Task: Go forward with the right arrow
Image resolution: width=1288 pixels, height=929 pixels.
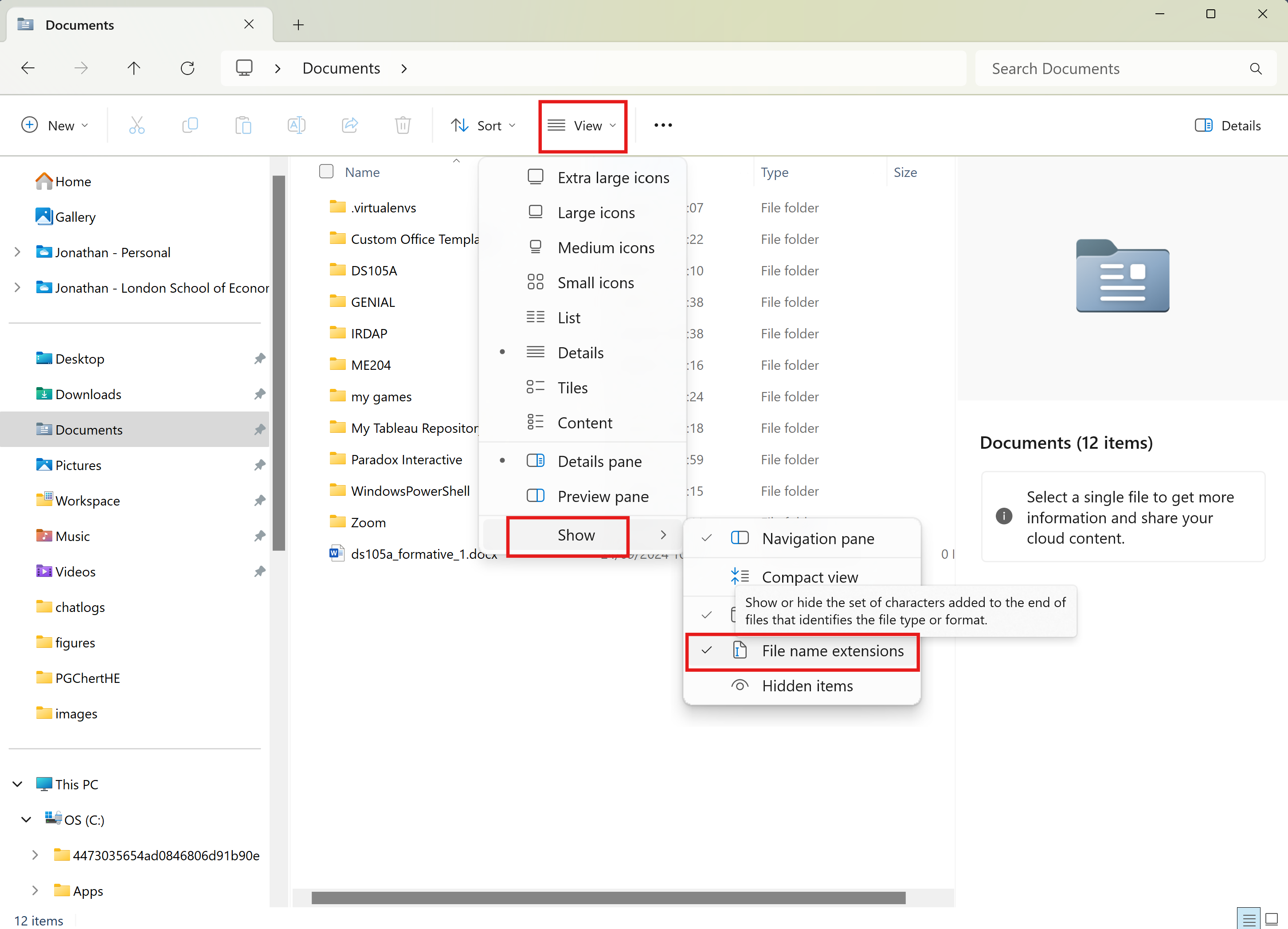Action: coord(81,68)
